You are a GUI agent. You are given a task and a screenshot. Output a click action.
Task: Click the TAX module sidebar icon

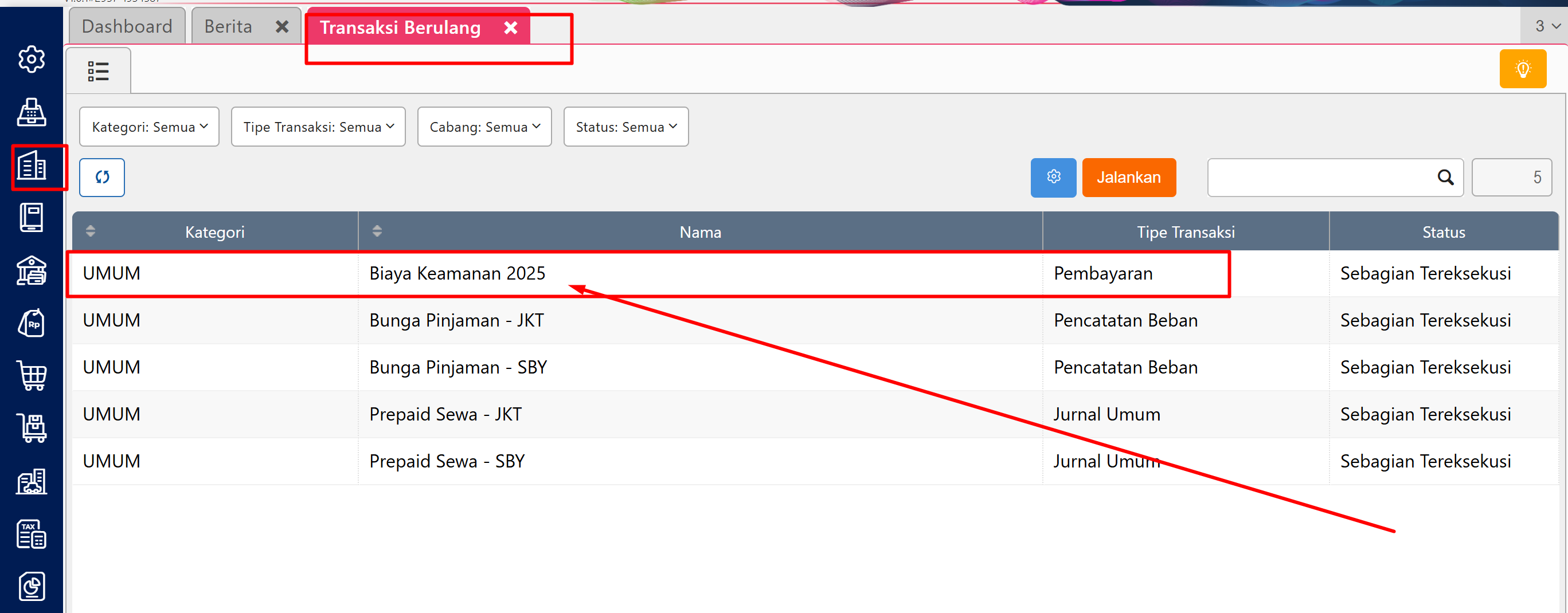pyautogui.click(x=32, y=534)
